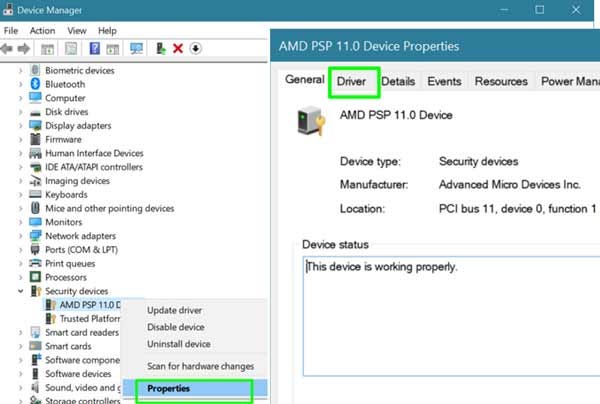Click the Display adapters icon
The height and width of the screenshot is (404, 600).
point(35,125)
